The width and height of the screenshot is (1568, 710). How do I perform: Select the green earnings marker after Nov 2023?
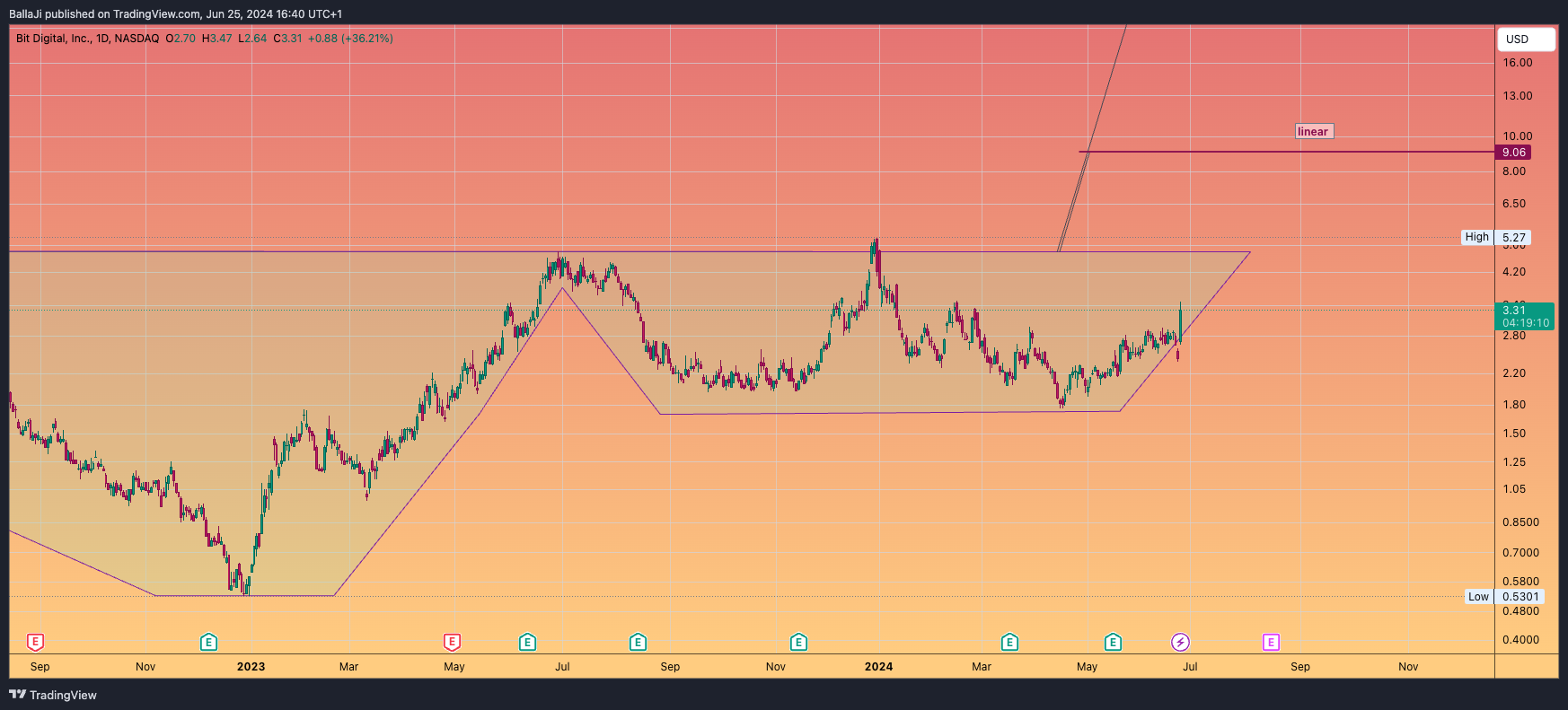[x=798, y=642]
